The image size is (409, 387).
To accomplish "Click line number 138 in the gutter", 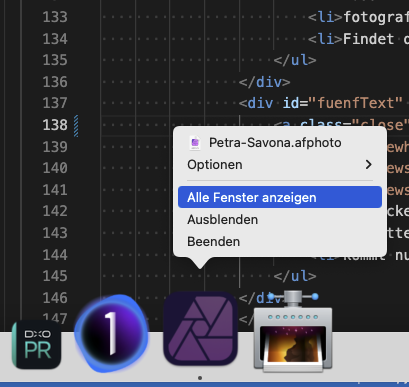I will tap(55, 125).
